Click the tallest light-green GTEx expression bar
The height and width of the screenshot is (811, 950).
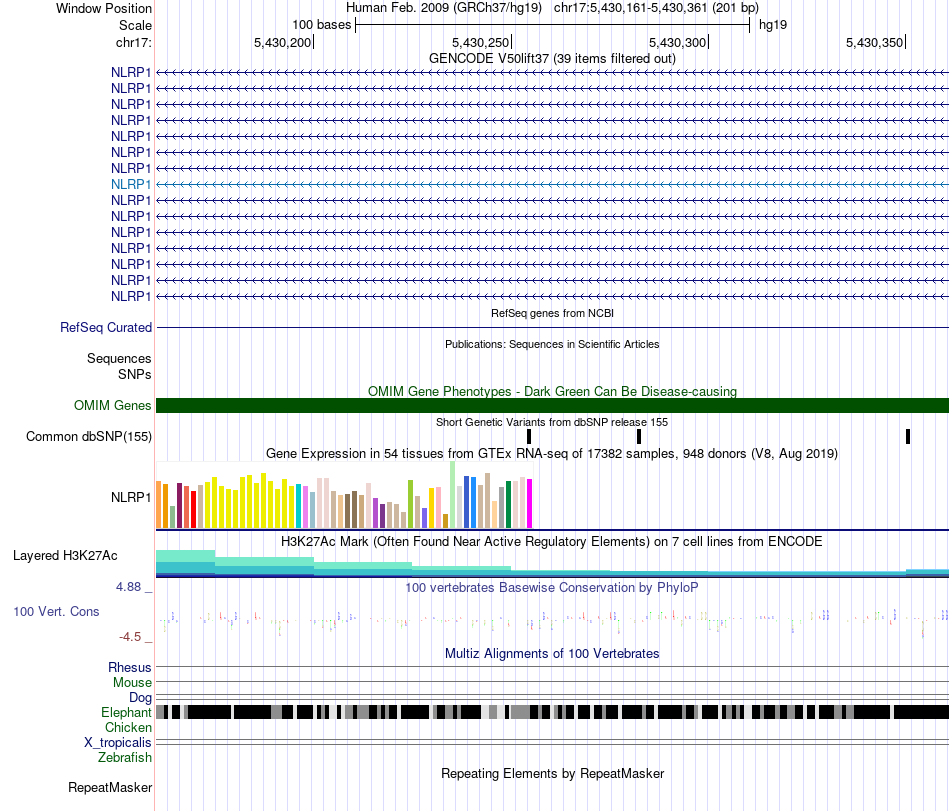tap(453, 495)
